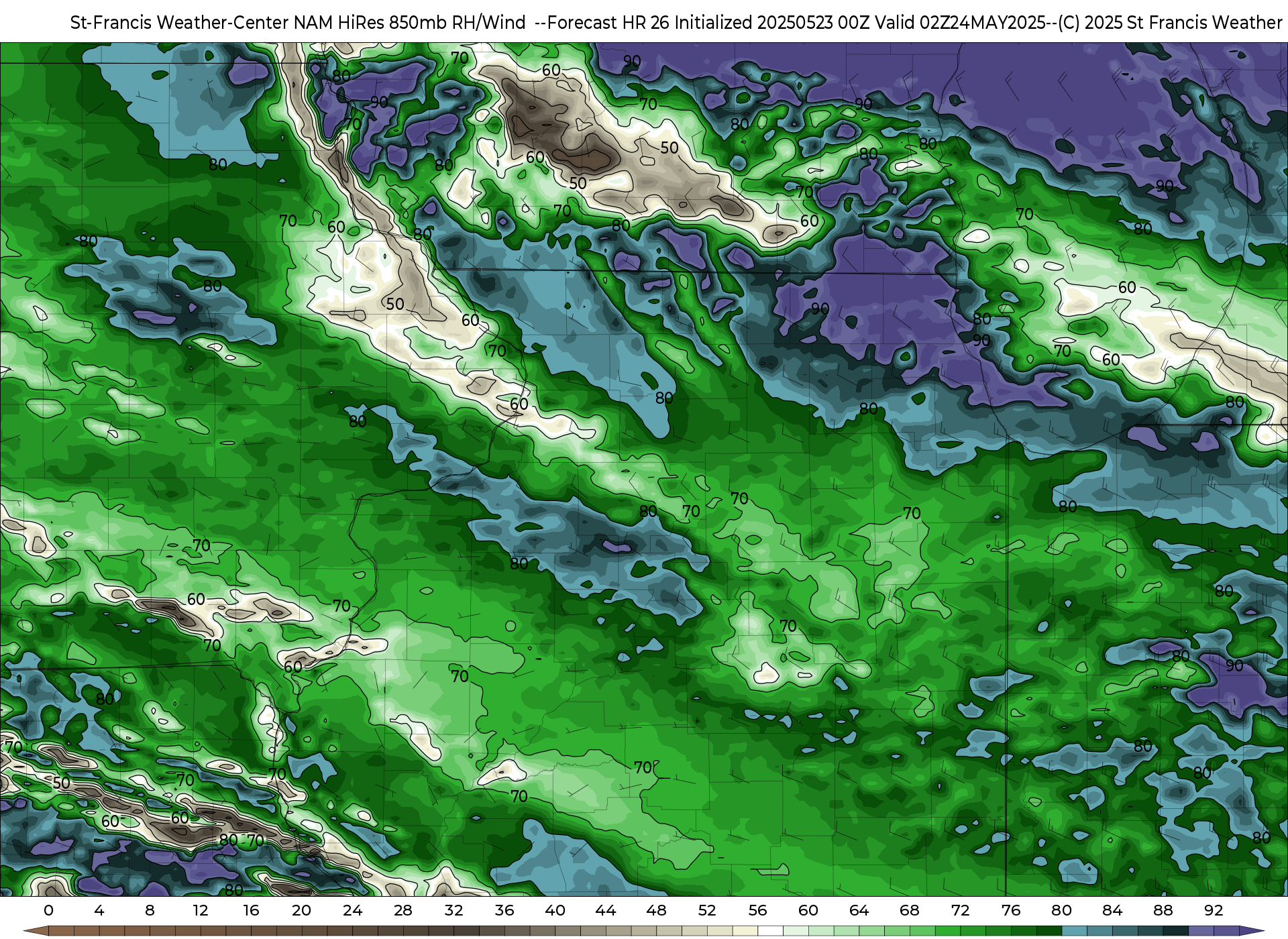Click the "60" label on the bottom colorbar
The image size is (1288, 939).
808,910
